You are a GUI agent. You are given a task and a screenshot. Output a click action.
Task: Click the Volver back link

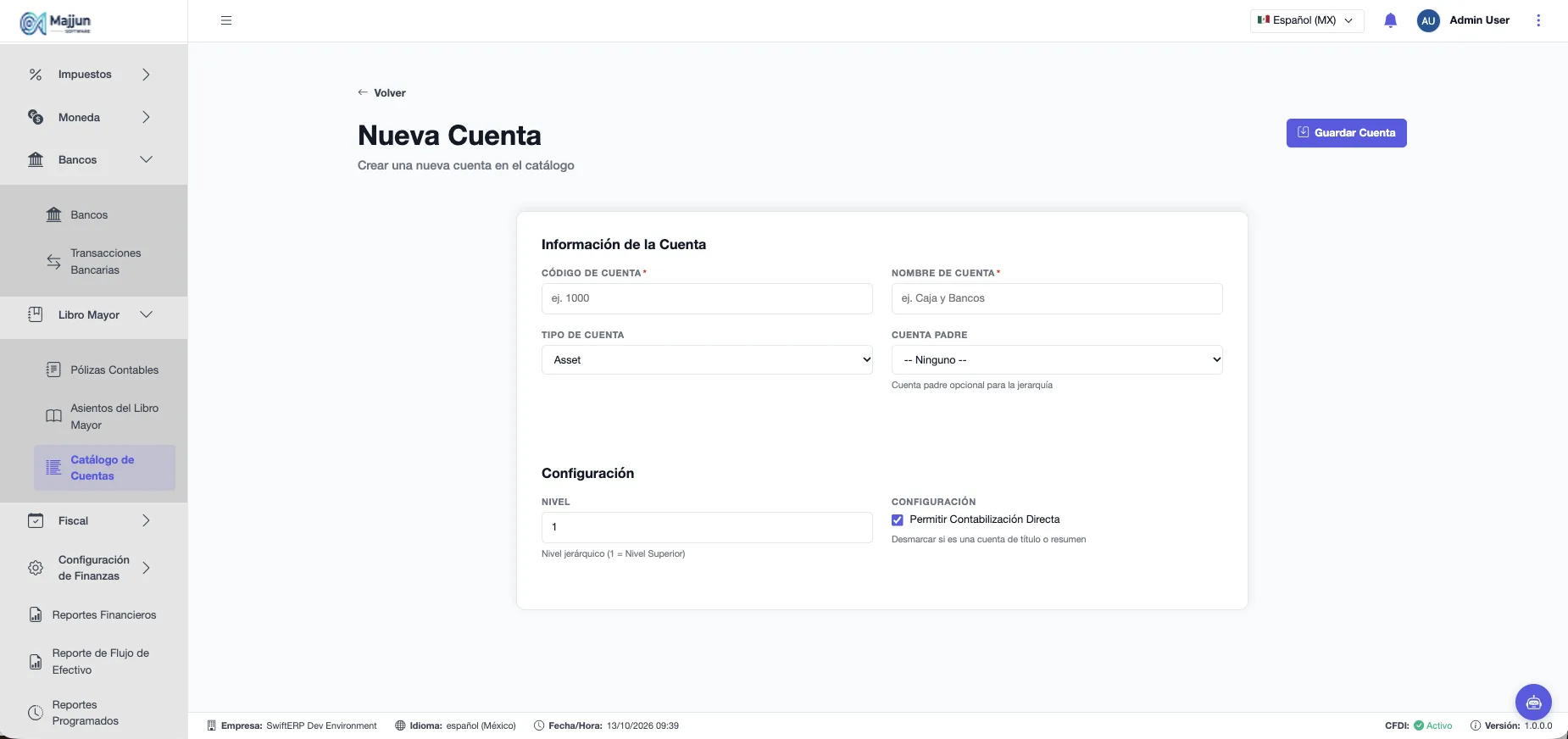click(381, 93)
